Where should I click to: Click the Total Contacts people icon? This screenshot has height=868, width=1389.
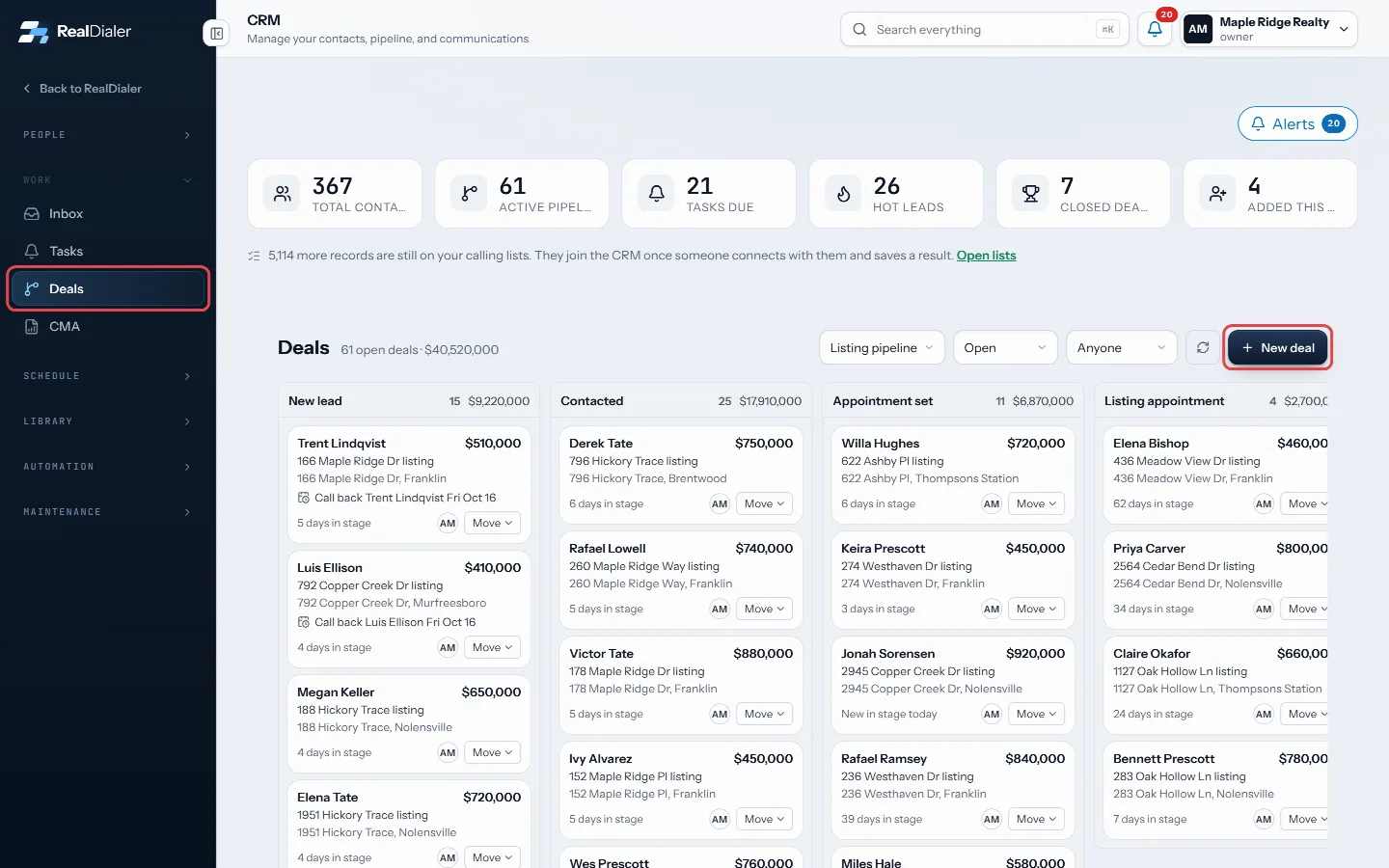[282, 194]
